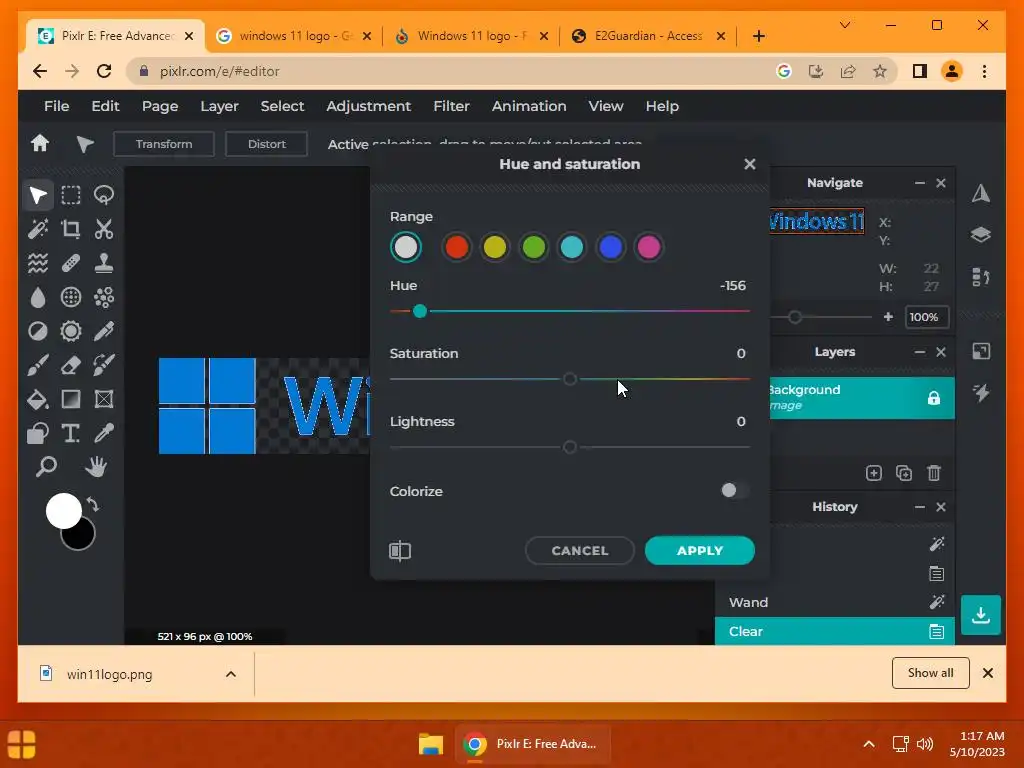
Task: Select the Wand history entry
Action: coord(835,602)
